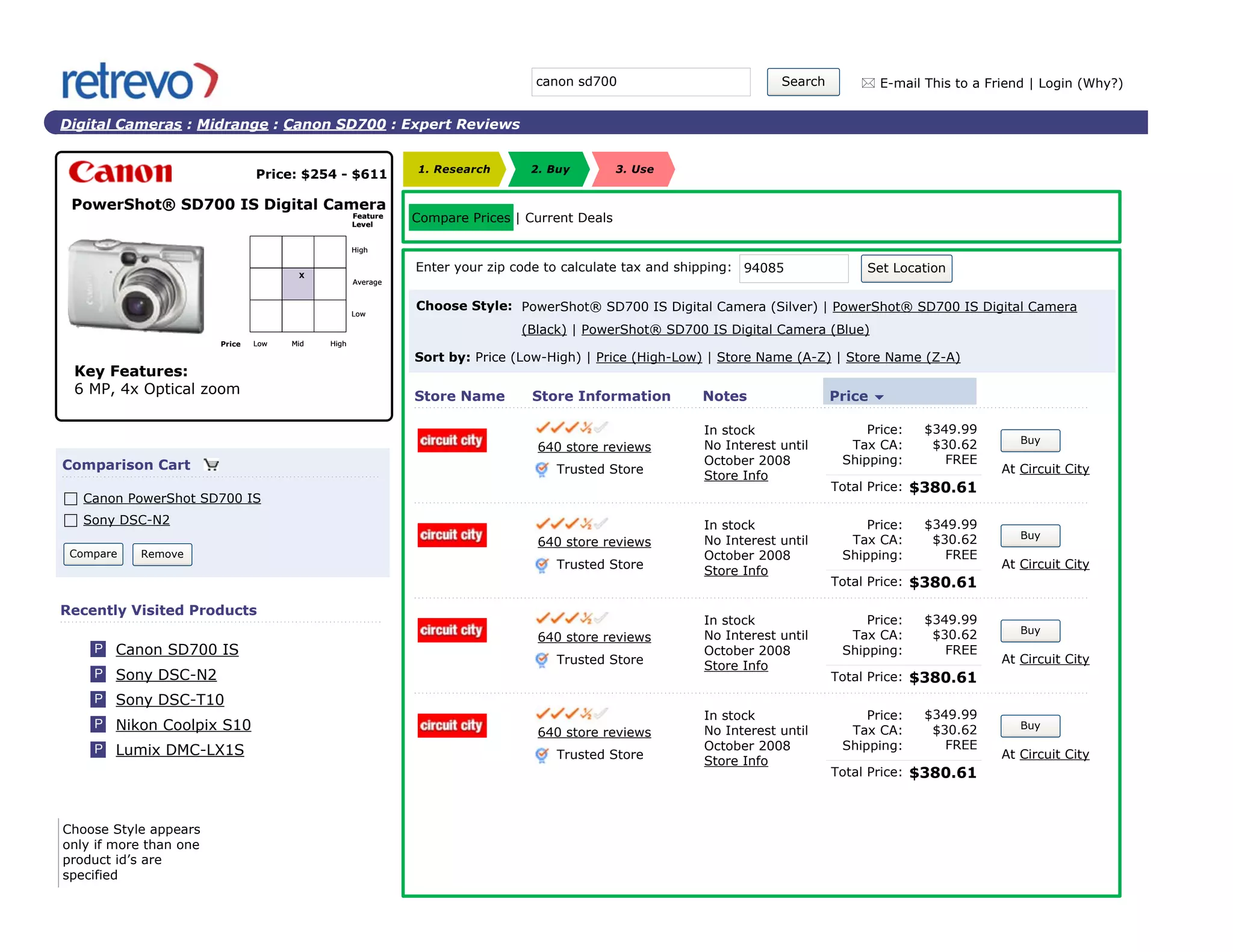The height and width of the screenshot is (952, 1233).
Task: Click the first Circuit City store logo
Action: pos(452,440)
